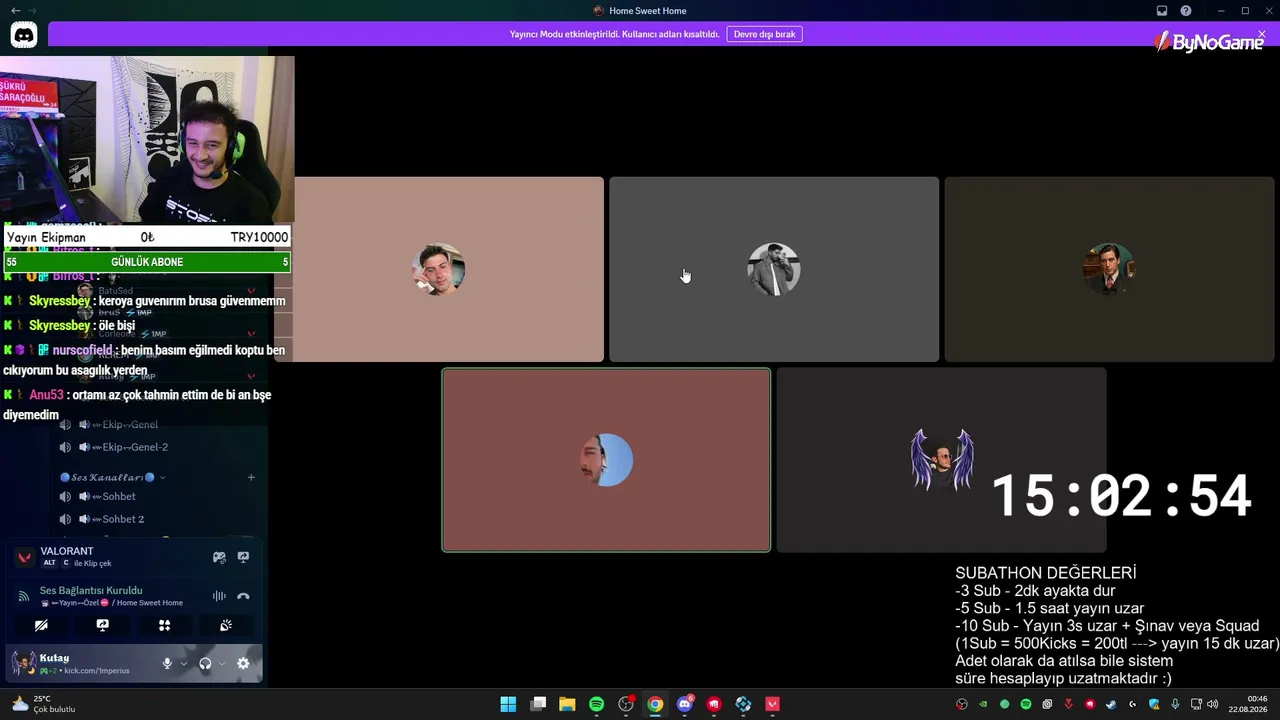The height and width of the screenshot is (720, 1280).
Task: Click 'Devre dışı bırak' to disable streamer mode
Action: coord(764,34)
